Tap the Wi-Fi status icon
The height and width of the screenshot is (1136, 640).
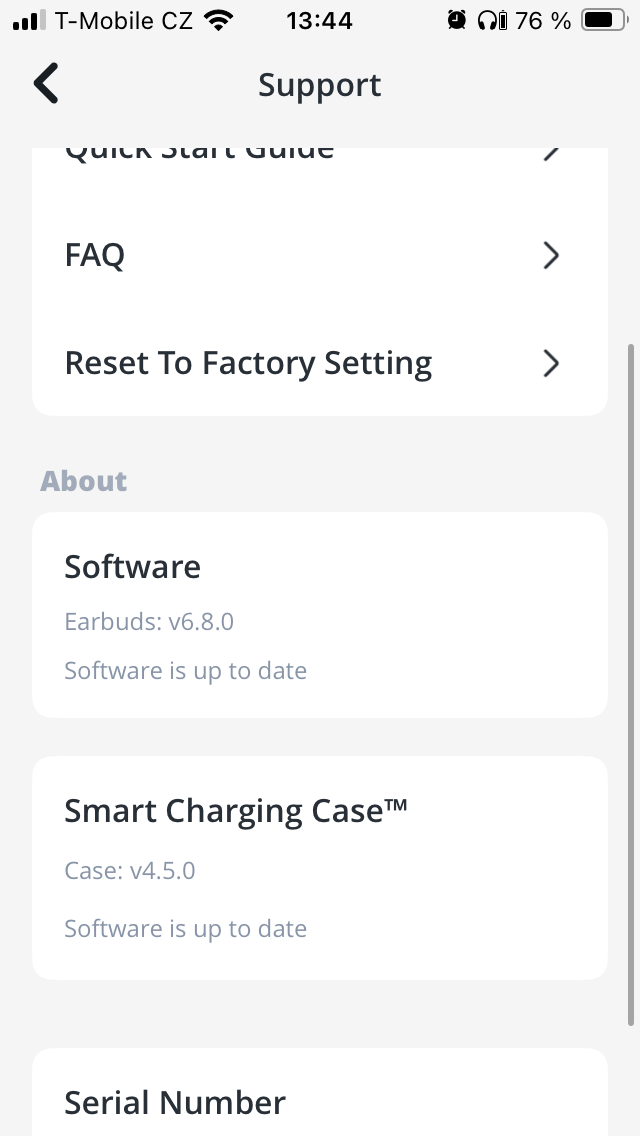coord(215,20)
